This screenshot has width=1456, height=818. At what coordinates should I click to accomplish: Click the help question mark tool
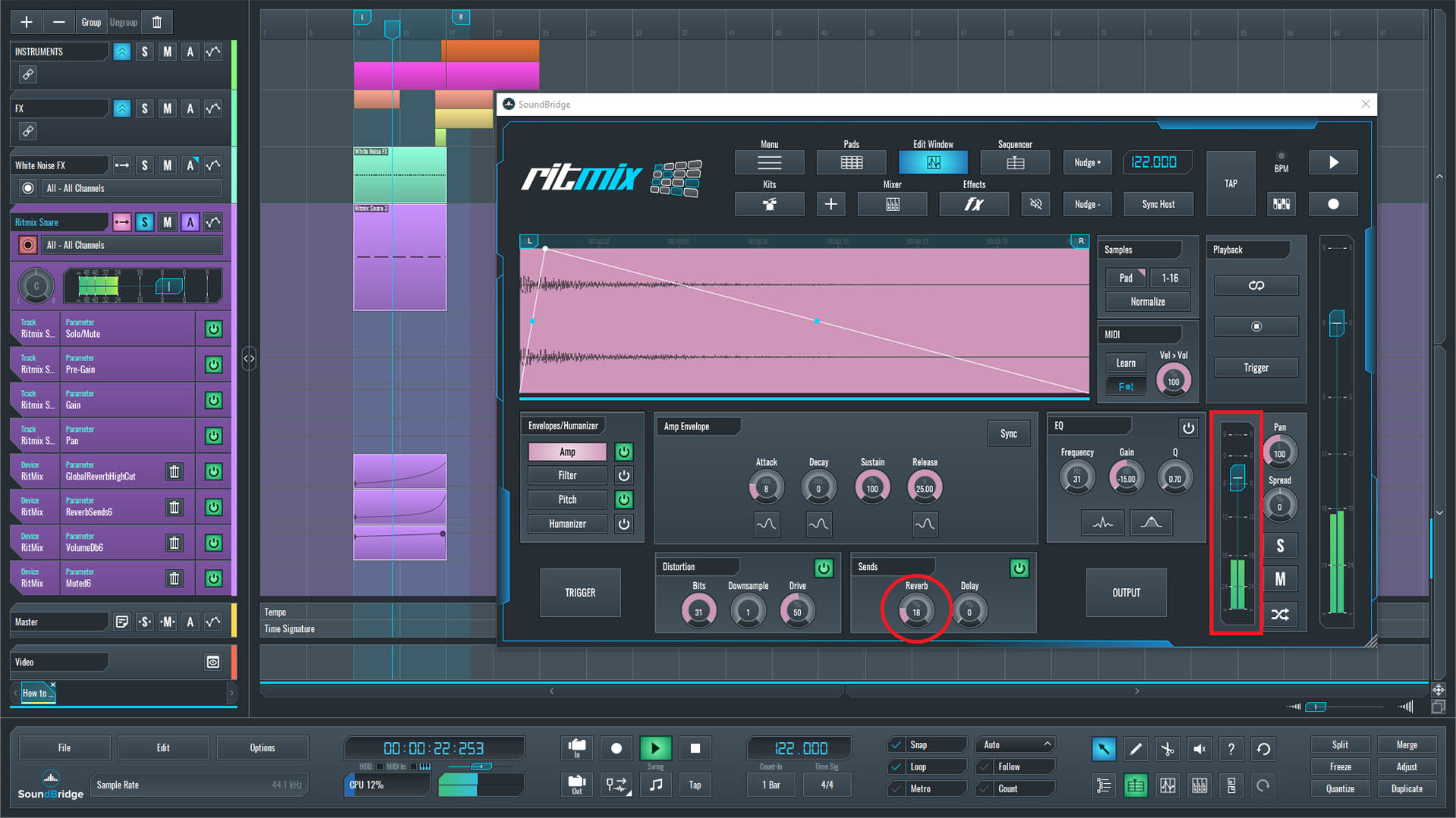(x=1231, y=749)
